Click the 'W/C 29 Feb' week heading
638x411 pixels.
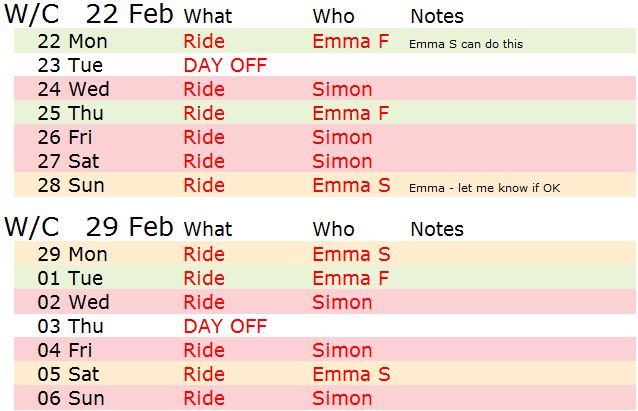tap(90, 228)
